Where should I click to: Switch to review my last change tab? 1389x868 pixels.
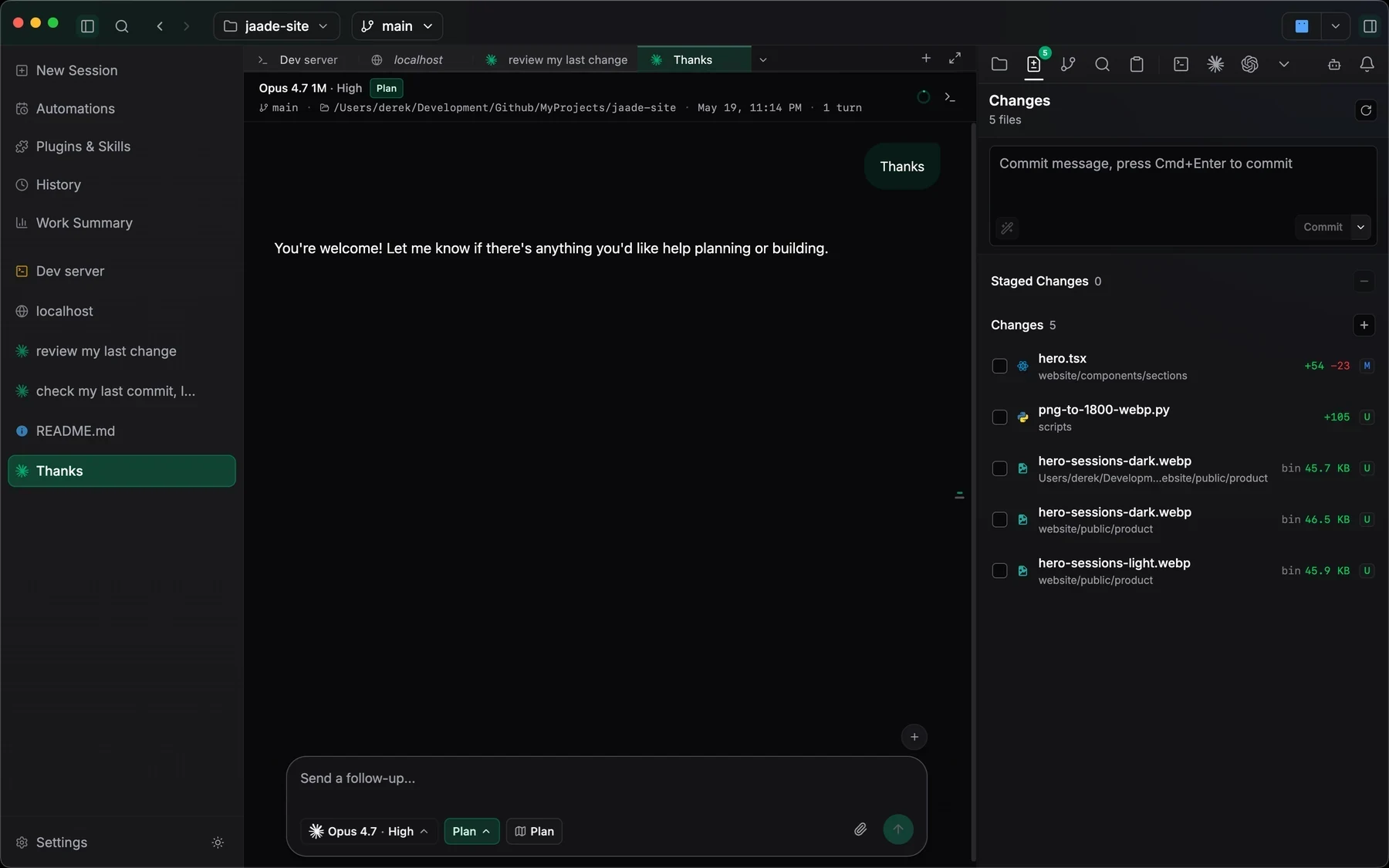556,59
